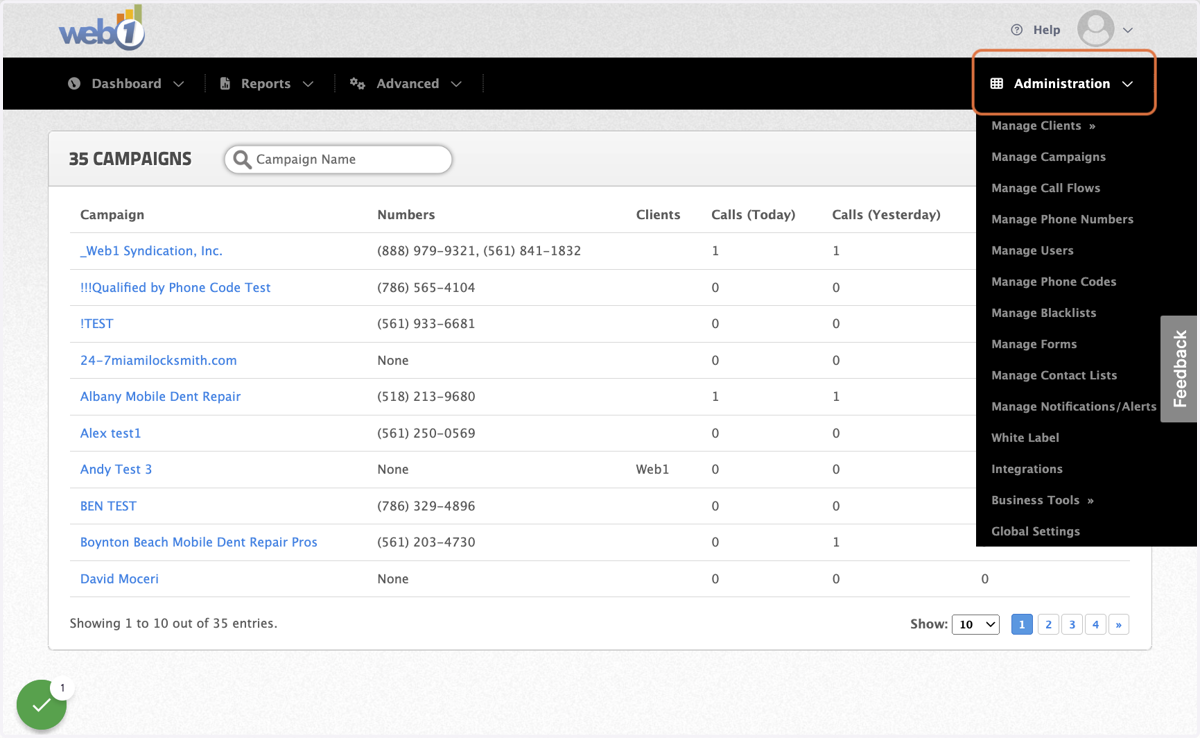The image size is (1200, 738).
Task: Click the Web1 logo
Action: point(102,28)
